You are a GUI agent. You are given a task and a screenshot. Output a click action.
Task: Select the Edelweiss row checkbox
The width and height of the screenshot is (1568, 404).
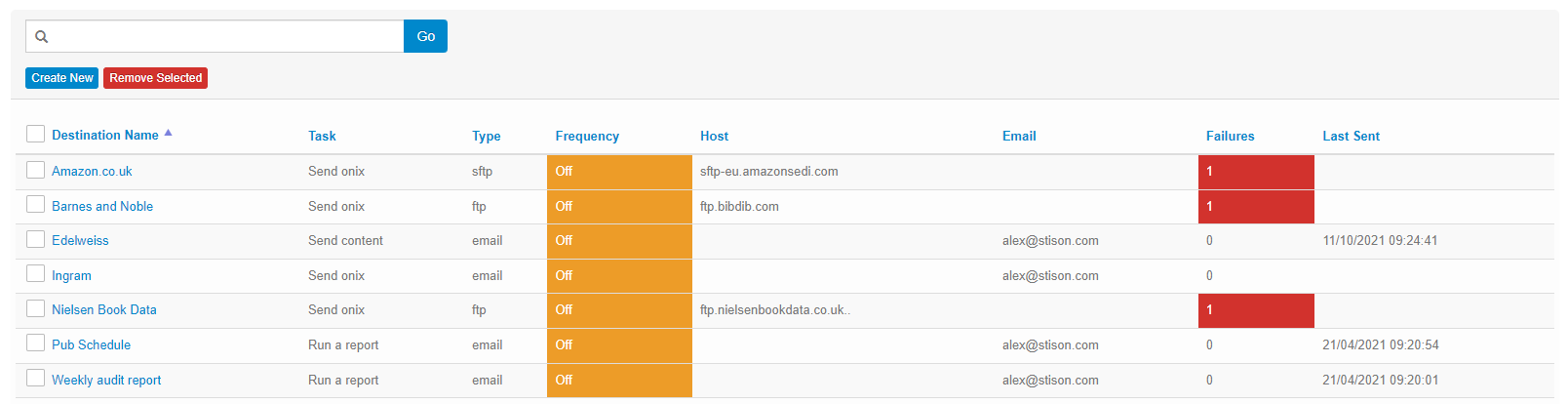click(x=36, y=239)
